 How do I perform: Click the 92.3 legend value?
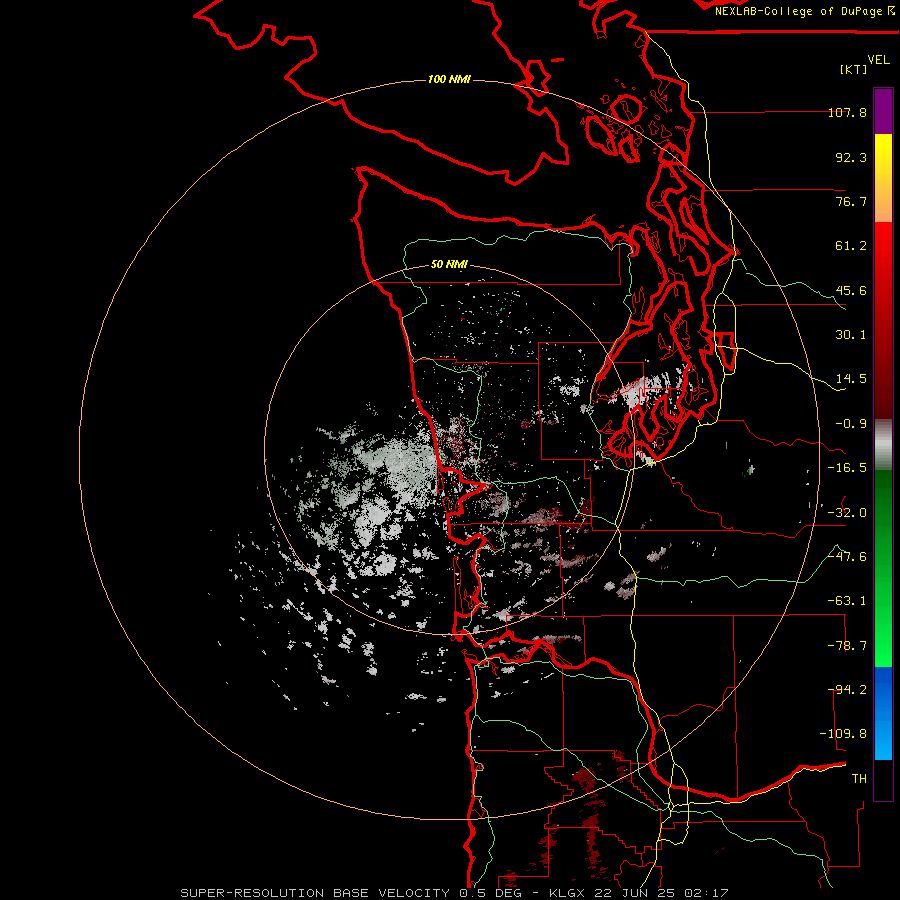pyautogui.click(x=851, y=157)
